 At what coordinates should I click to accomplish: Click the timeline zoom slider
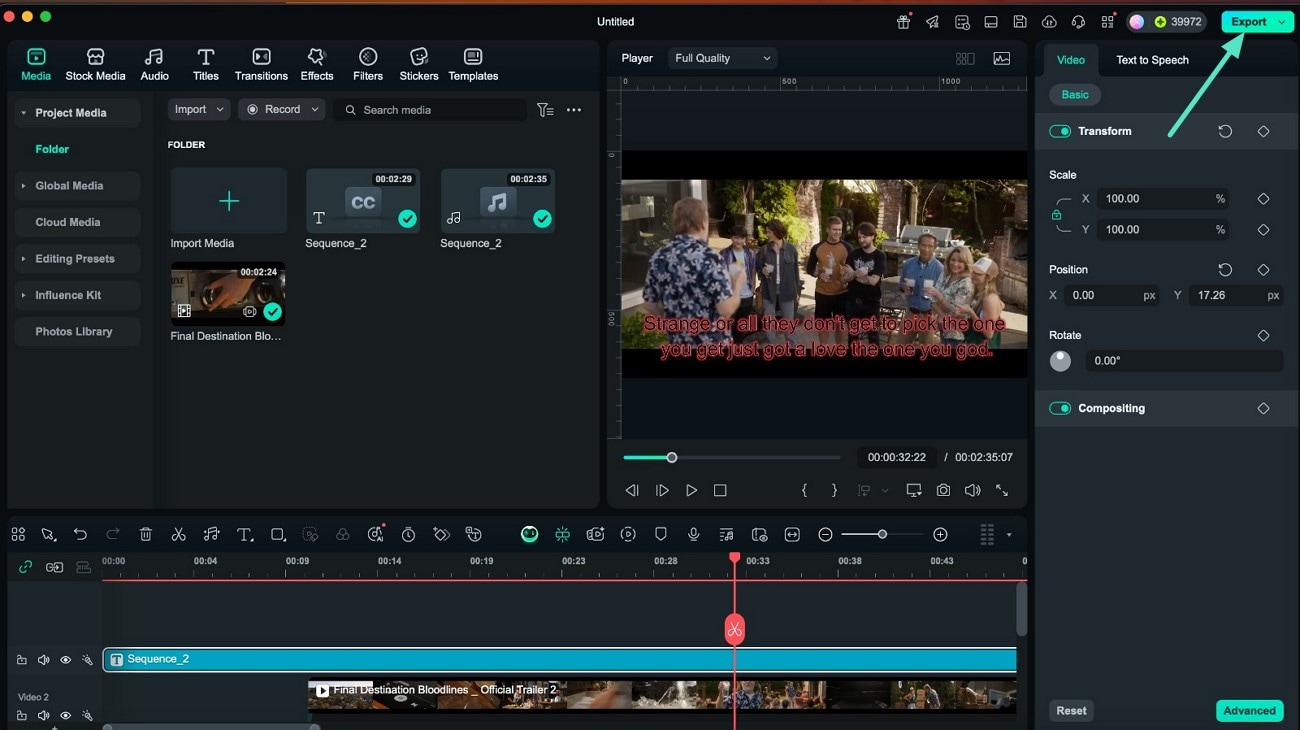coord(880,535)
